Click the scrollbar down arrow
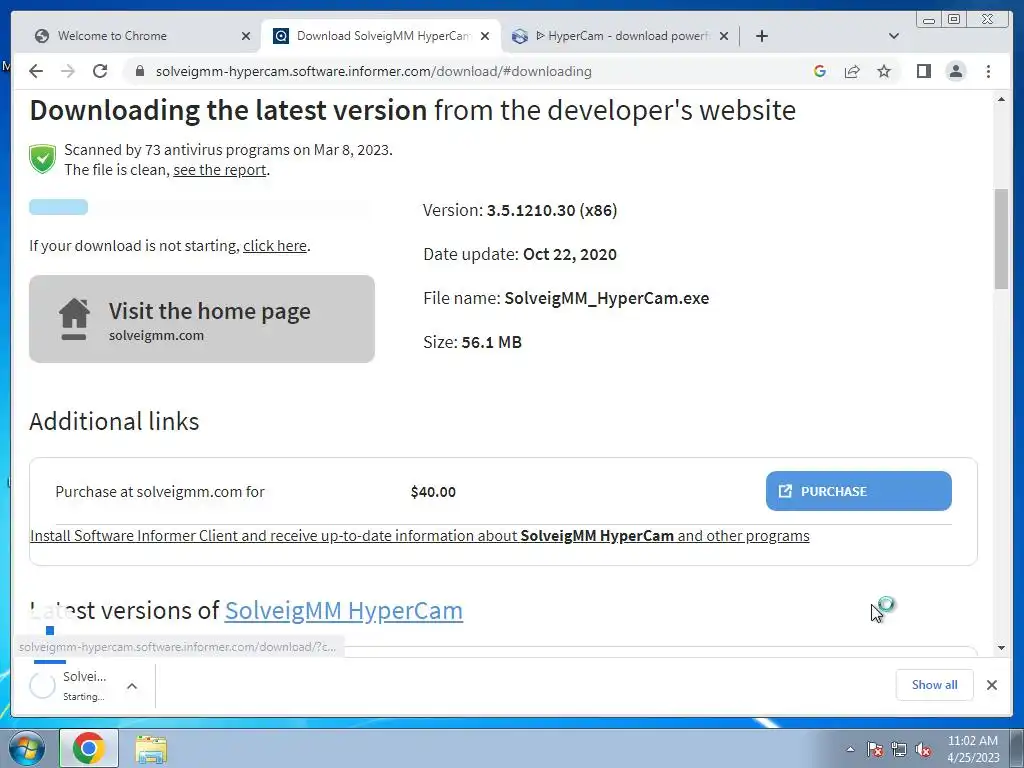The image size is (1024, 768). tap(1001, 648)
